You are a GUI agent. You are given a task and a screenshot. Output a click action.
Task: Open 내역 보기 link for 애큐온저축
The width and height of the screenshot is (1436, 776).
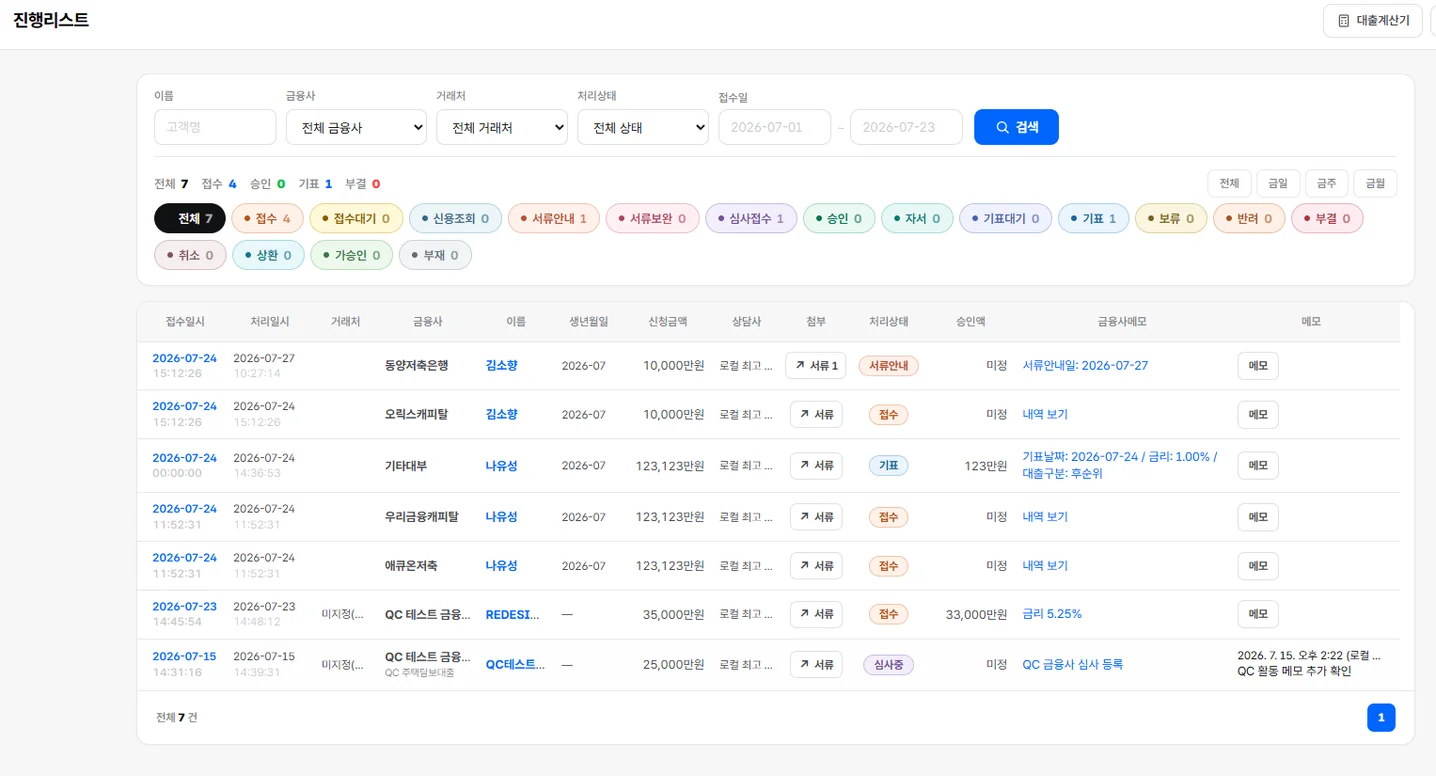(x=1045, y=566)
